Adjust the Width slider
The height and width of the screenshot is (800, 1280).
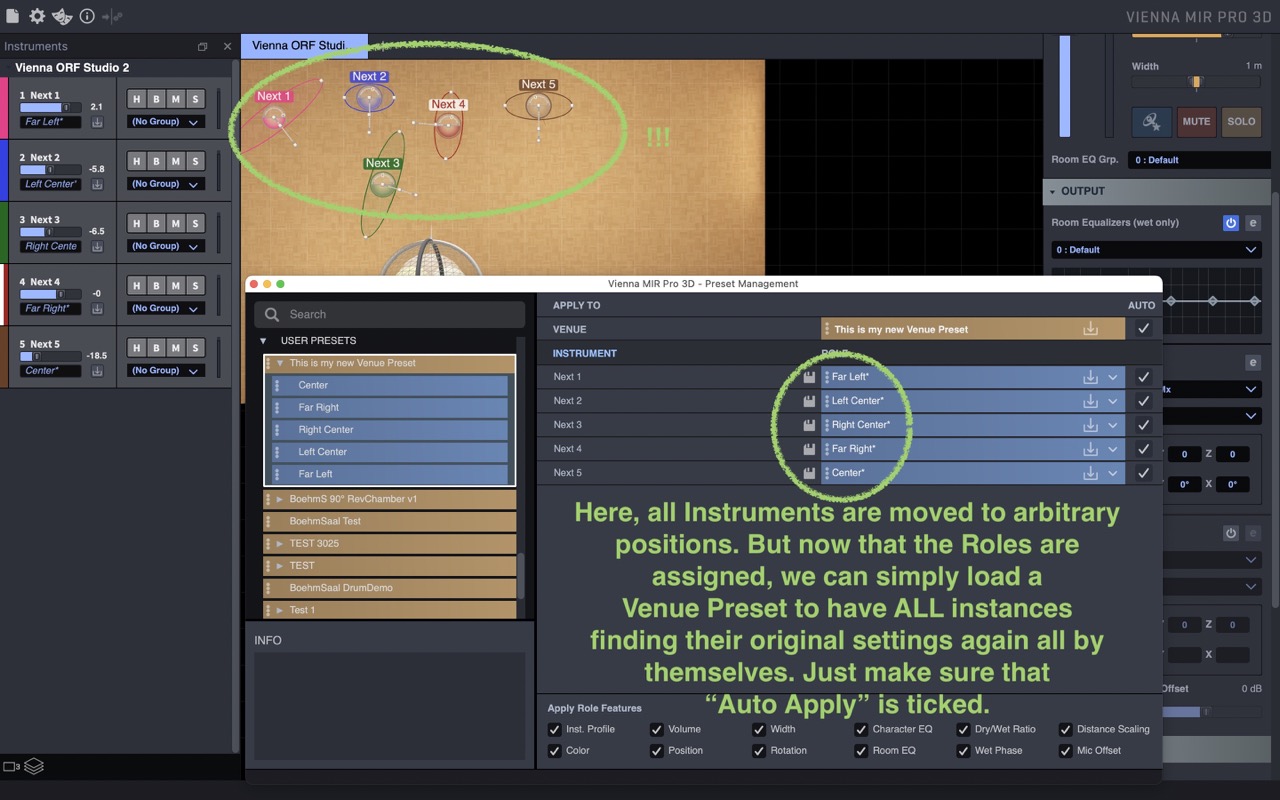[x=1196, y=82]
